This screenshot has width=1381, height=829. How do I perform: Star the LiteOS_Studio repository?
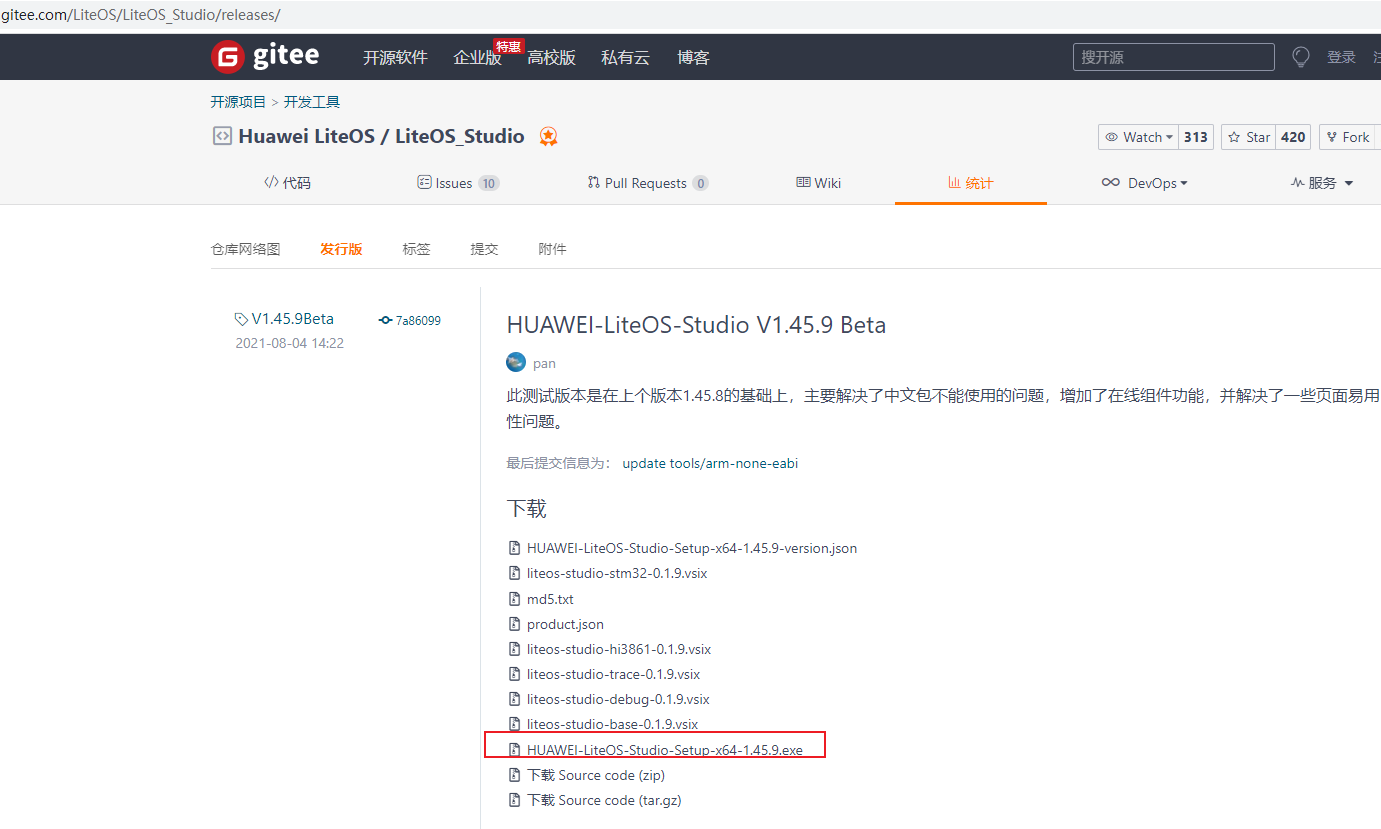(x=1248, y=137)
